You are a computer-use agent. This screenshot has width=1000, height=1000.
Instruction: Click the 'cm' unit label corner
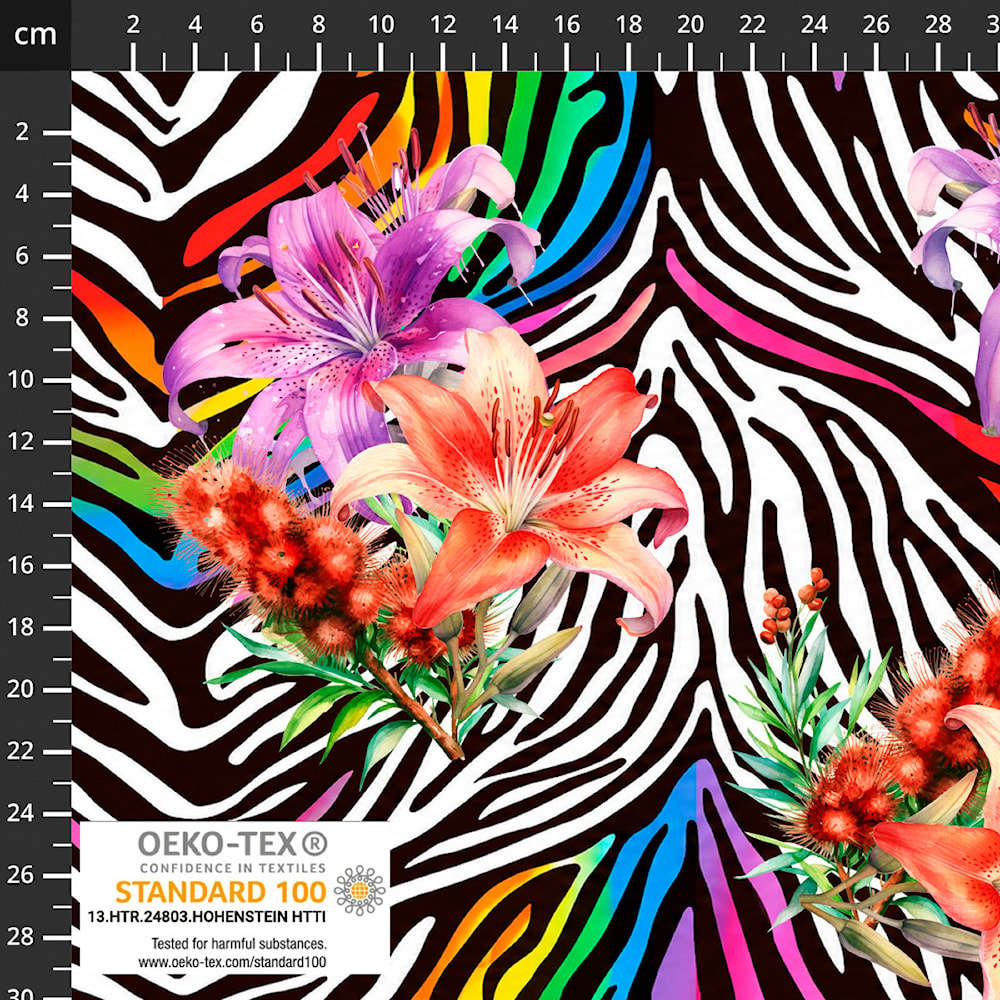point(35,34)
